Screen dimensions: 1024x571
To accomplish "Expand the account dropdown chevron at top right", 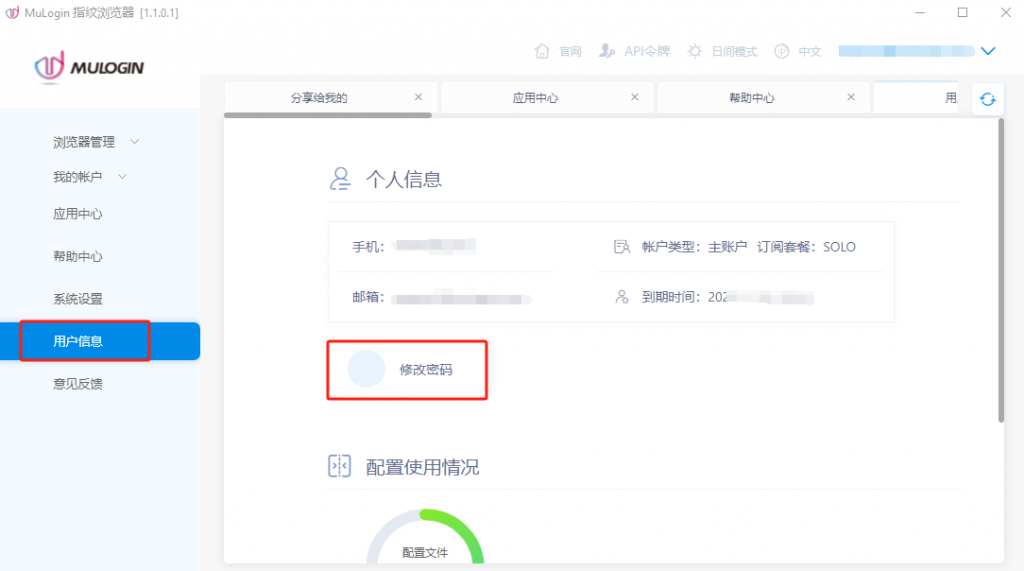I will click(x=988, y=51).
